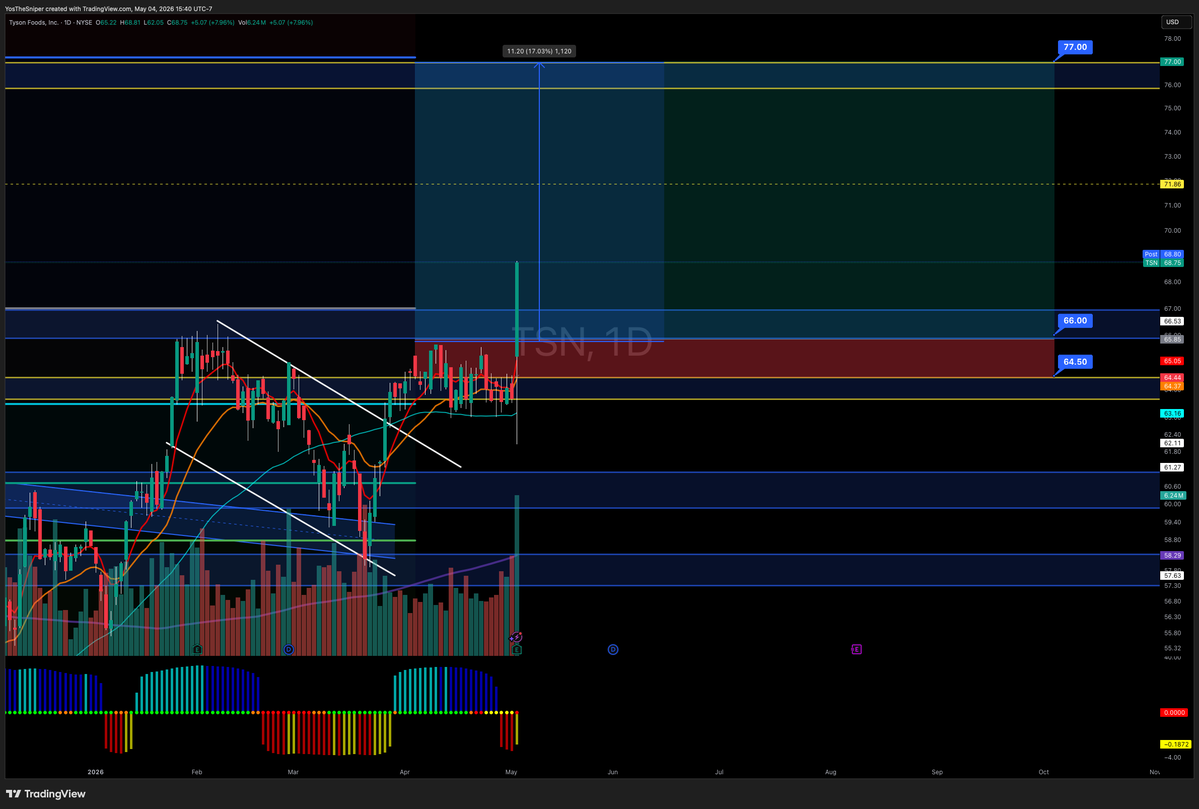Click the green 77.00 axis price tag
The image size is (1199, 809).
[x=1171, y=62]
